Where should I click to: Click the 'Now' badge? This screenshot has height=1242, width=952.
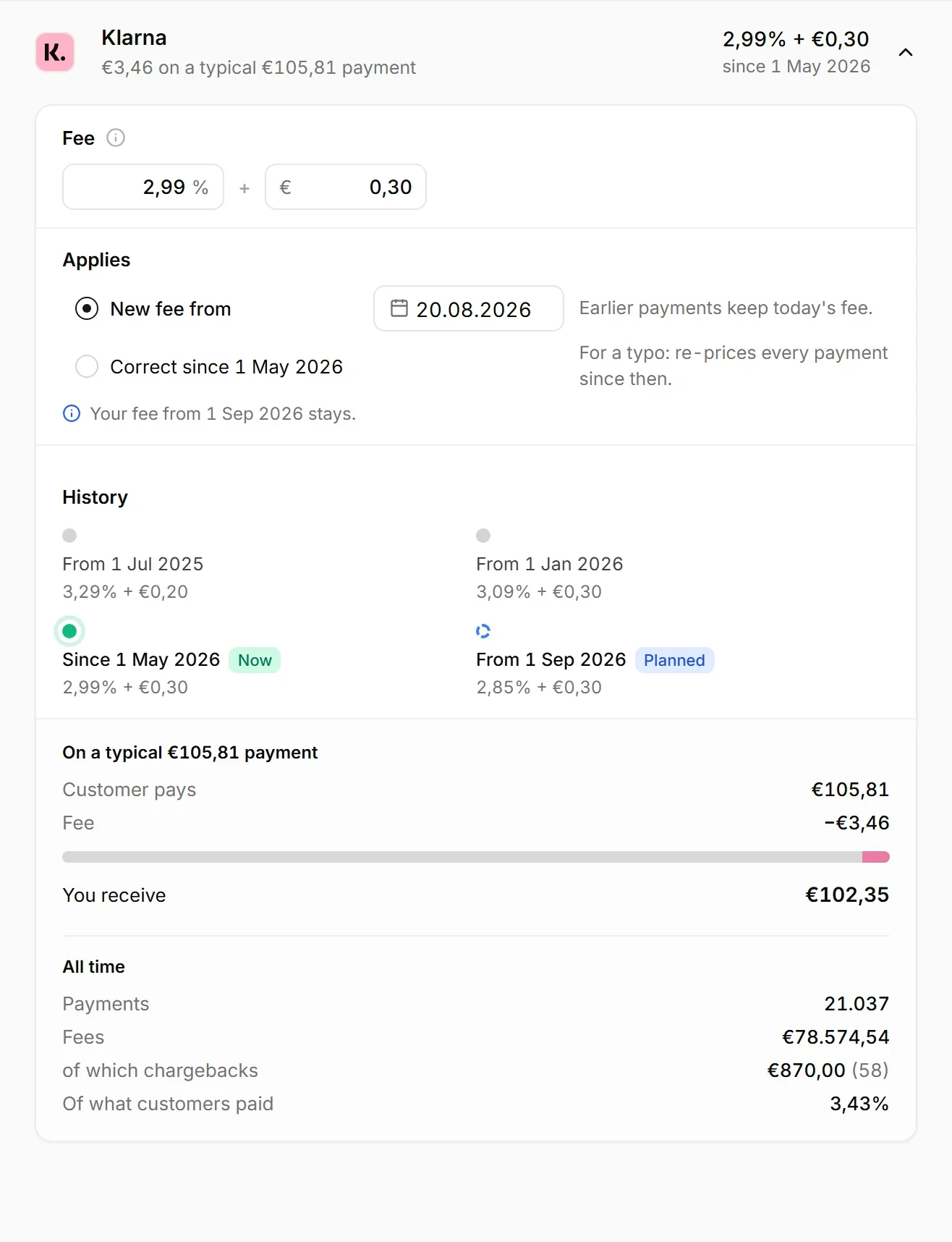pos(255,660)
